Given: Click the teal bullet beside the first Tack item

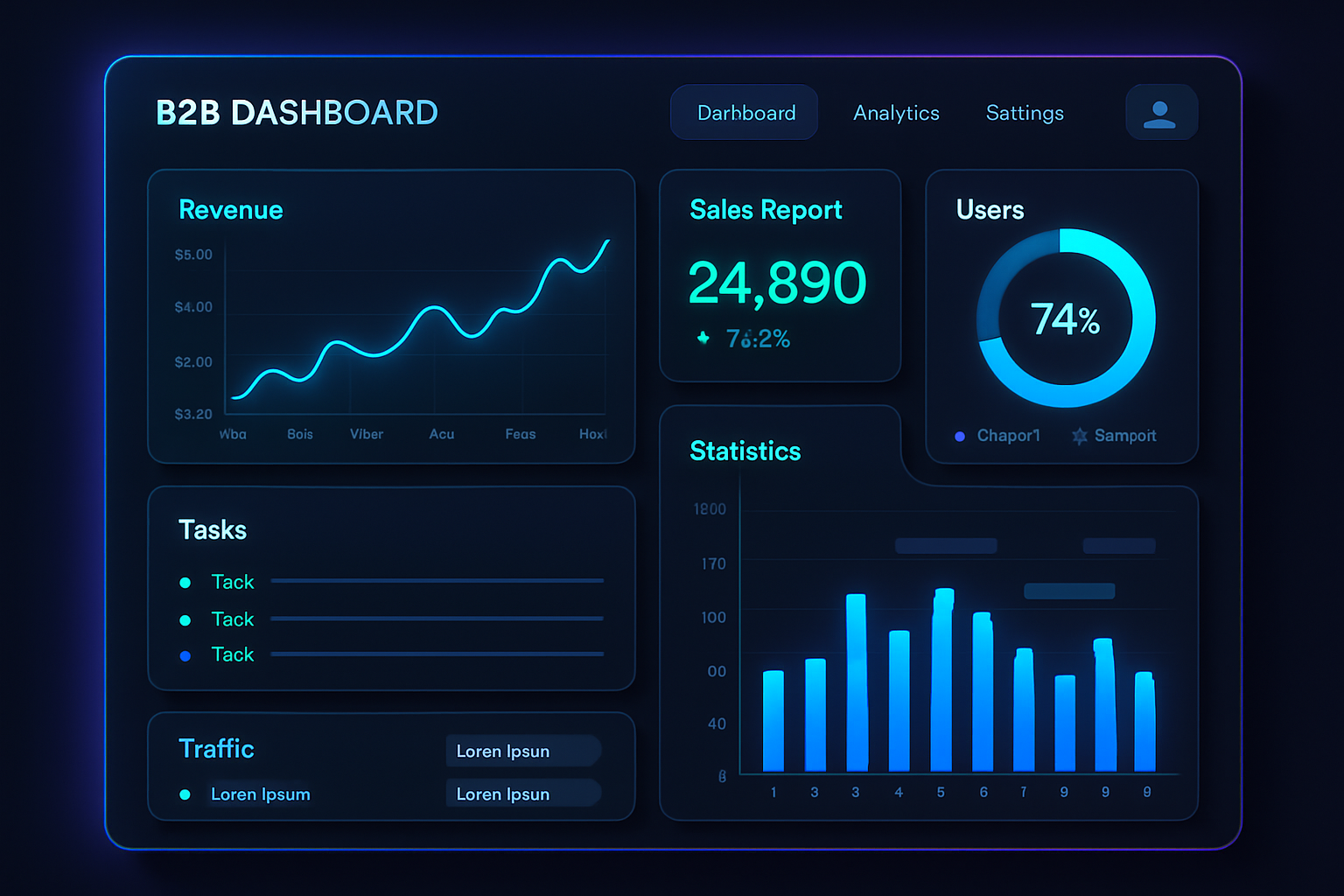Looking at the screenshot, I should tap(185, 581).
